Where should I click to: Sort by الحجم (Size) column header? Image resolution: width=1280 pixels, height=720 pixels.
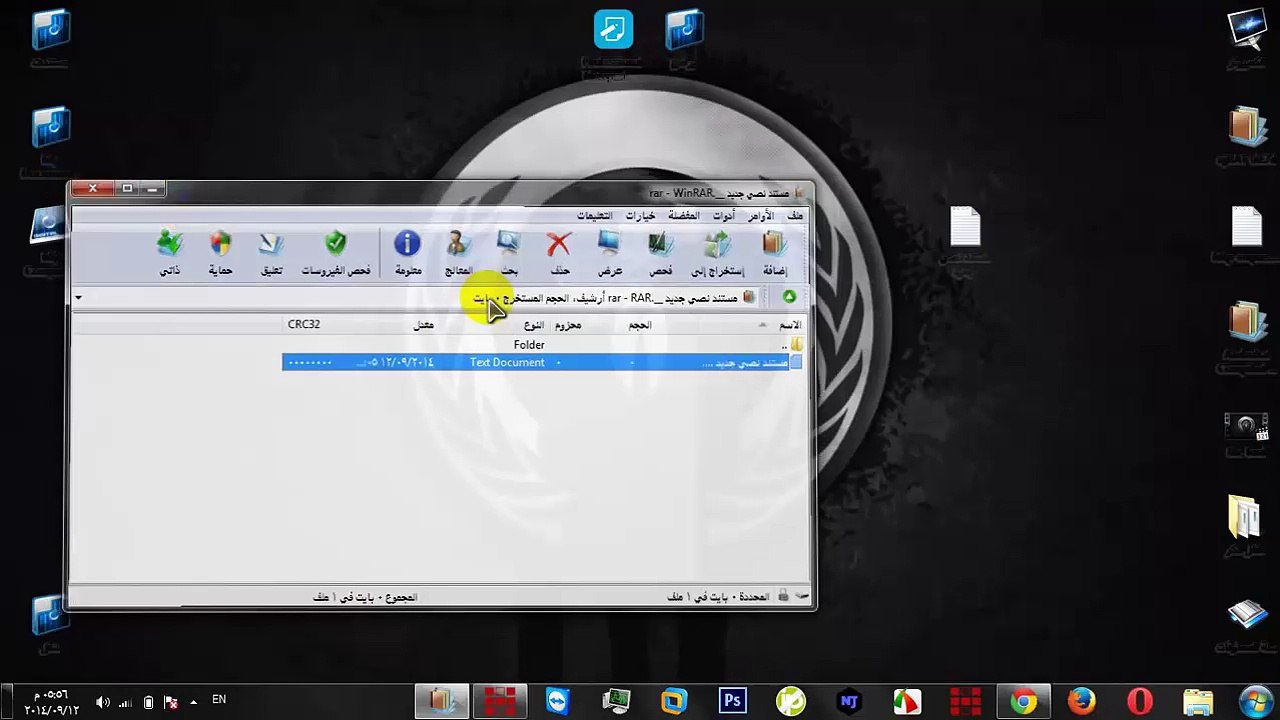[640, 325]
